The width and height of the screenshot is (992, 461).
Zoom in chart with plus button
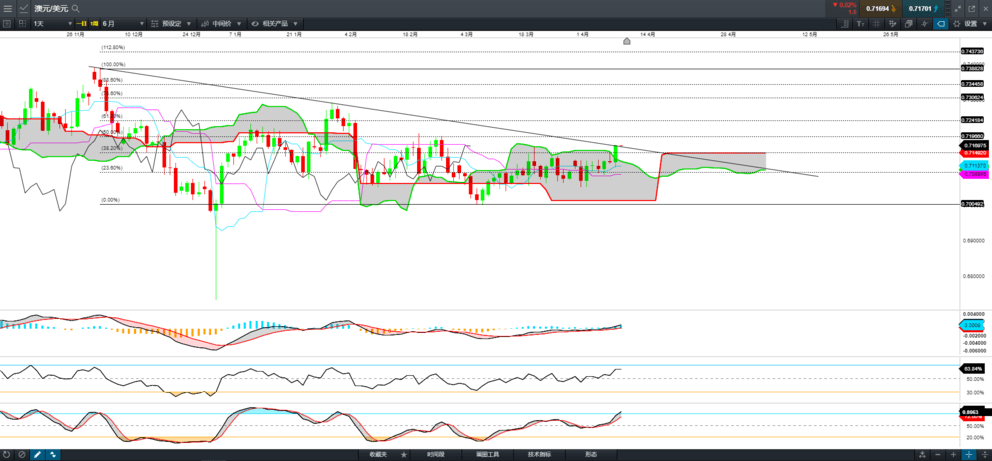point(953,454)
